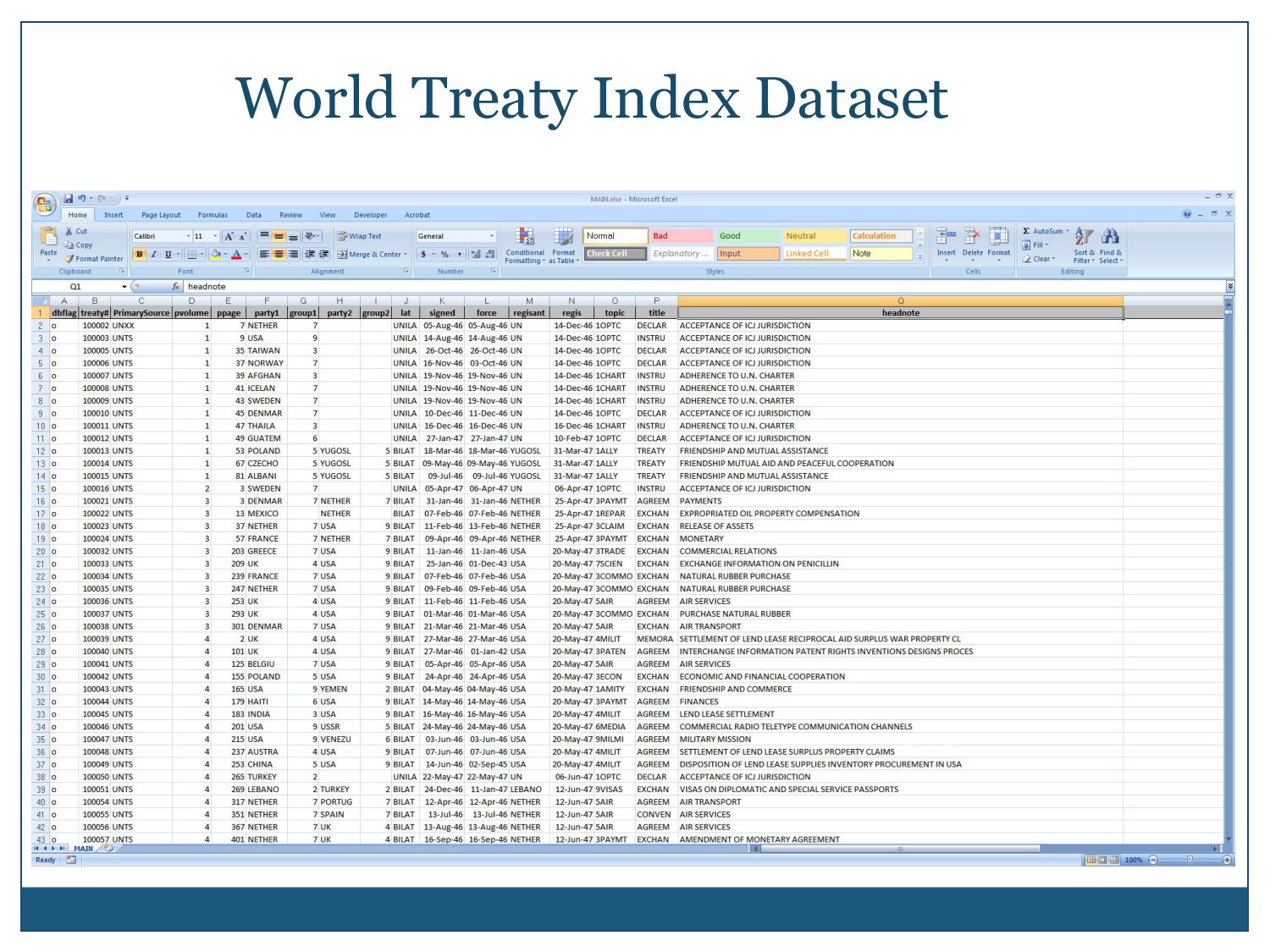
Task: Apply the Check Cell style
Action: click(x=616, y=254)
